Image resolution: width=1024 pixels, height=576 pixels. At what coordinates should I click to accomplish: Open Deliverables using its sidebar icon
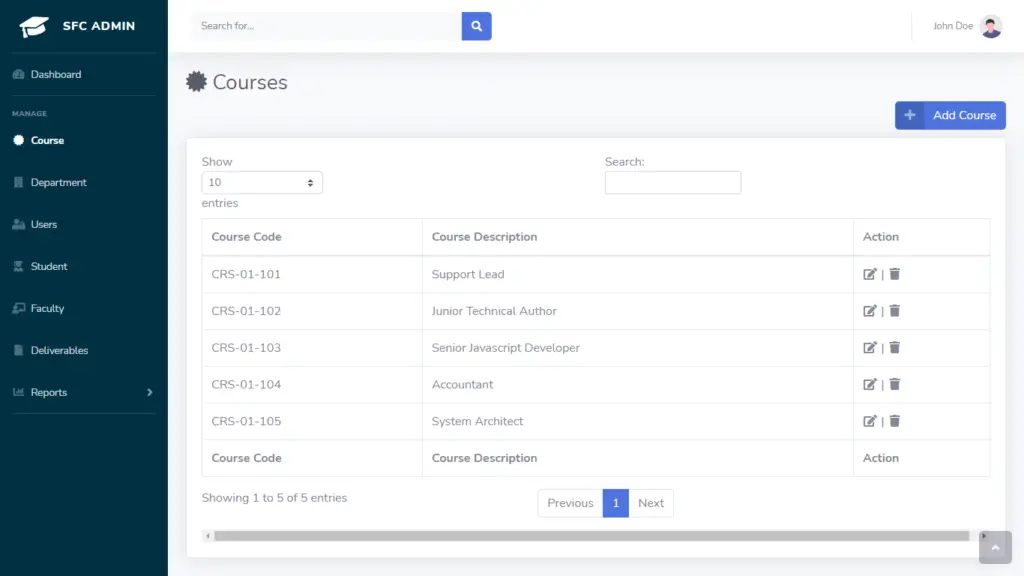[17, 350]
